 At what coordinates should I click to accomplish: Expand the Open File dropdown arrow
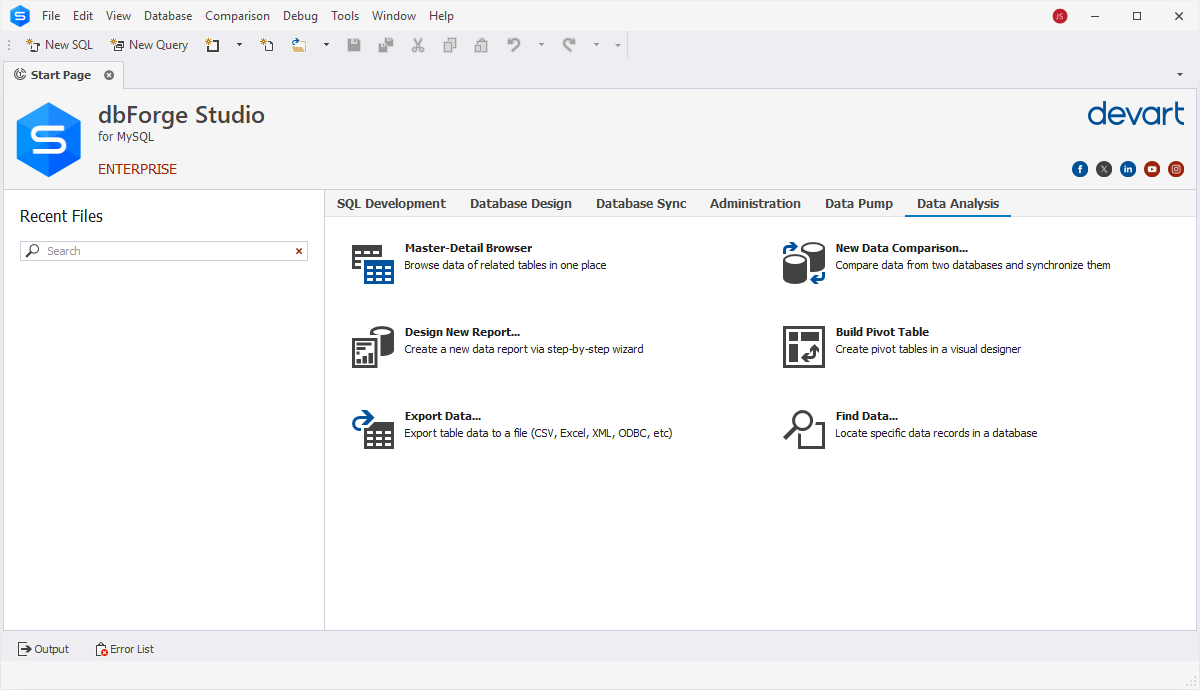326,45
